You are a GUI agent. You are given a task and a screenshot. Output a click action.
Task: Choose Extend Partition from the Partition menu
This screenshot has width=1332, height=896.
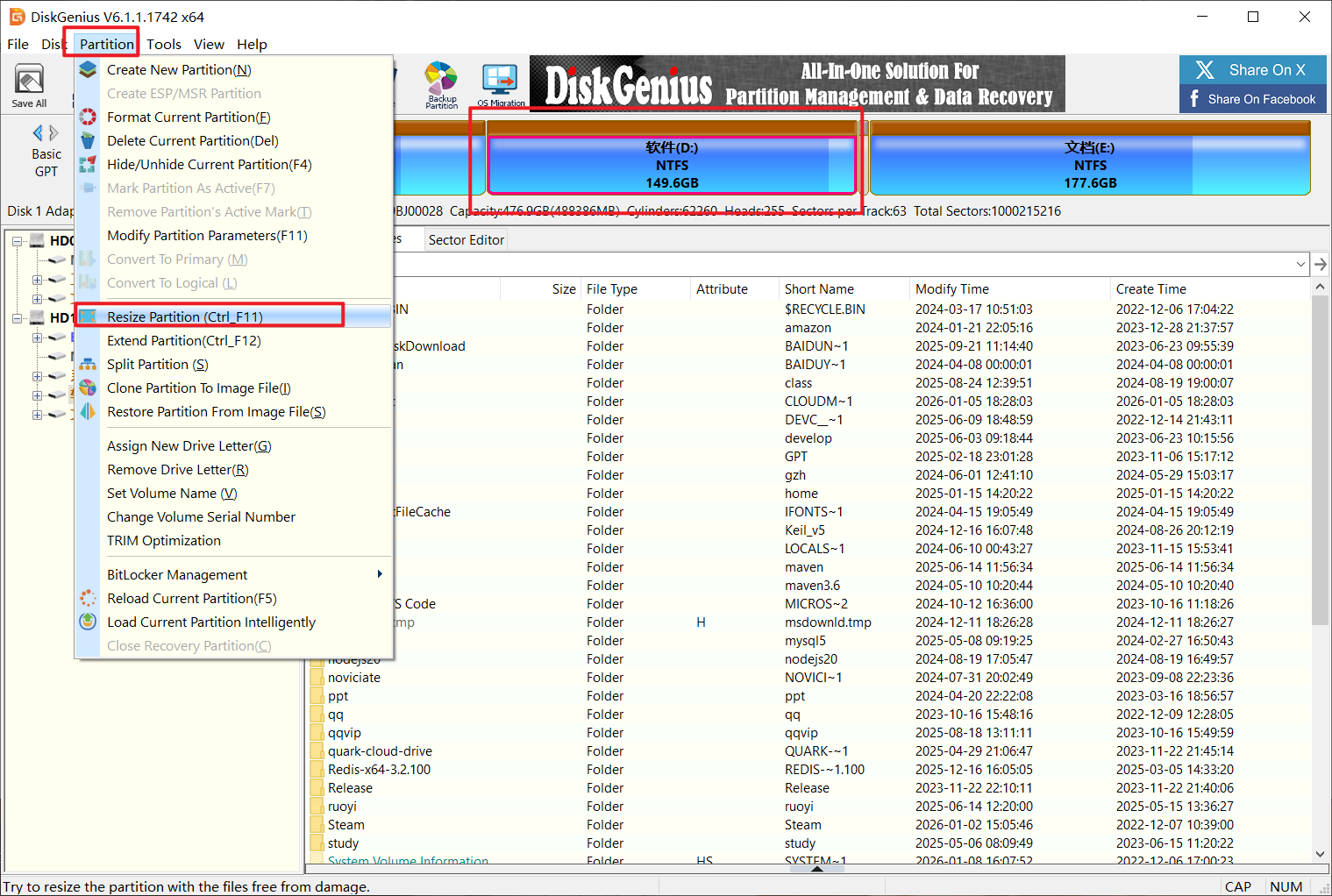click(184, 341)
